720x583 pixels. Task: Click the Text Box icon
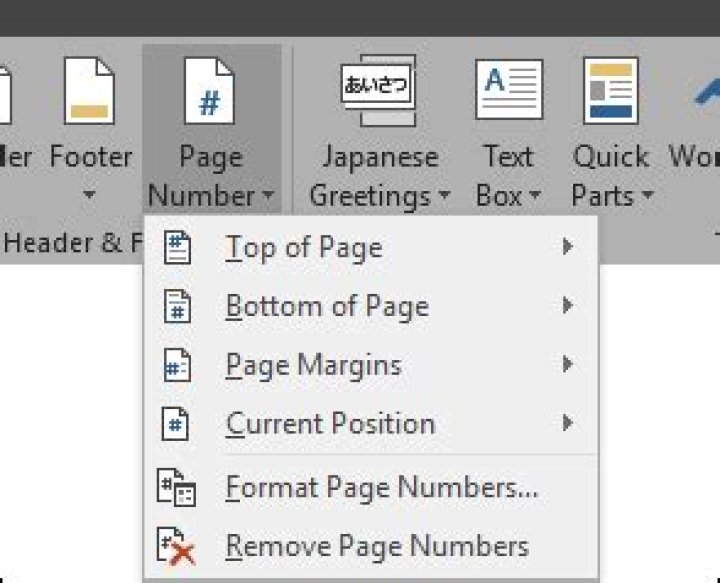[509, 89]
